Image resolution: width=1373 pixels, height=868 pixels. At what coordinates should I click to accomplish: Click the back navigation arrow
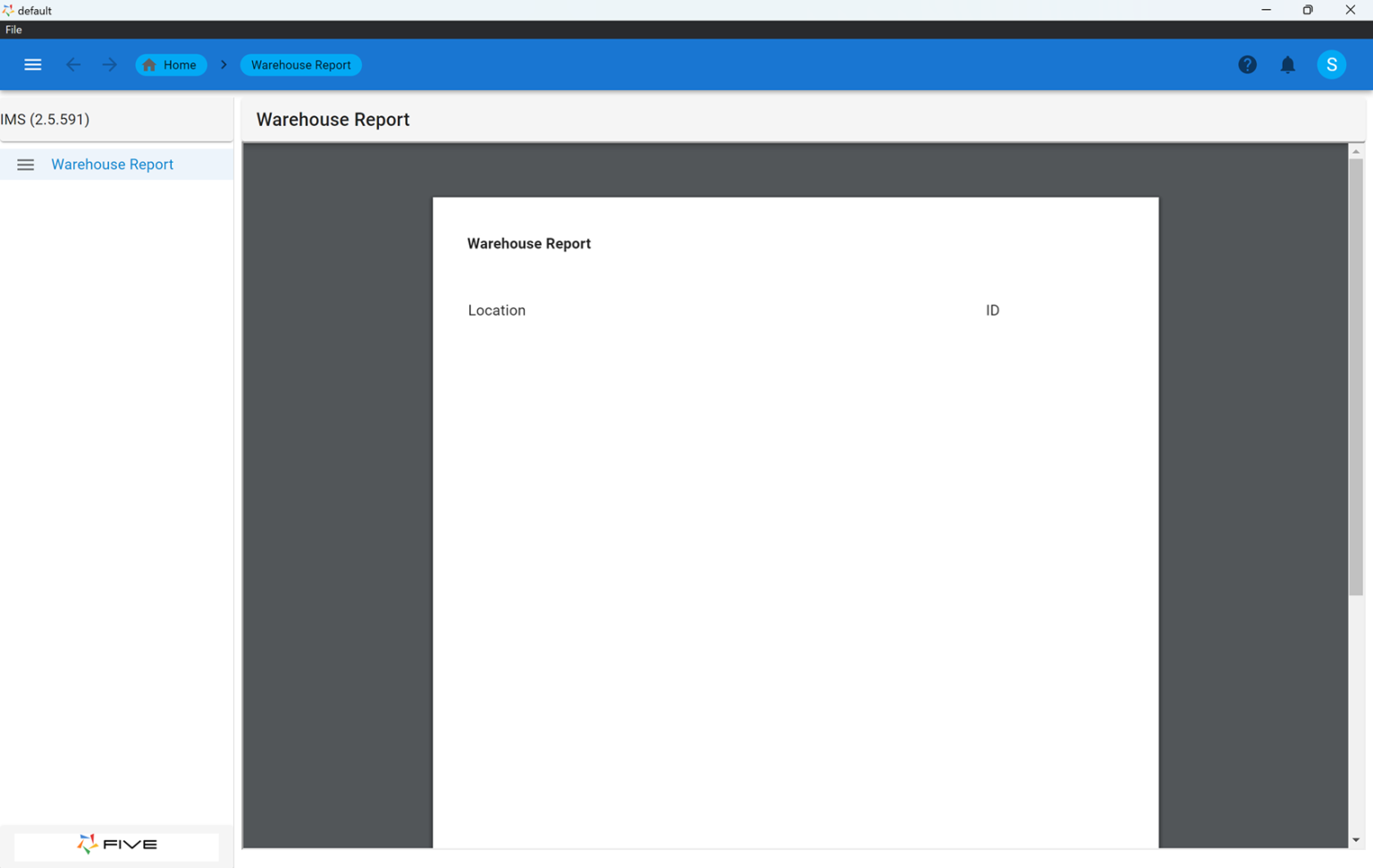(x=73, y=64)
